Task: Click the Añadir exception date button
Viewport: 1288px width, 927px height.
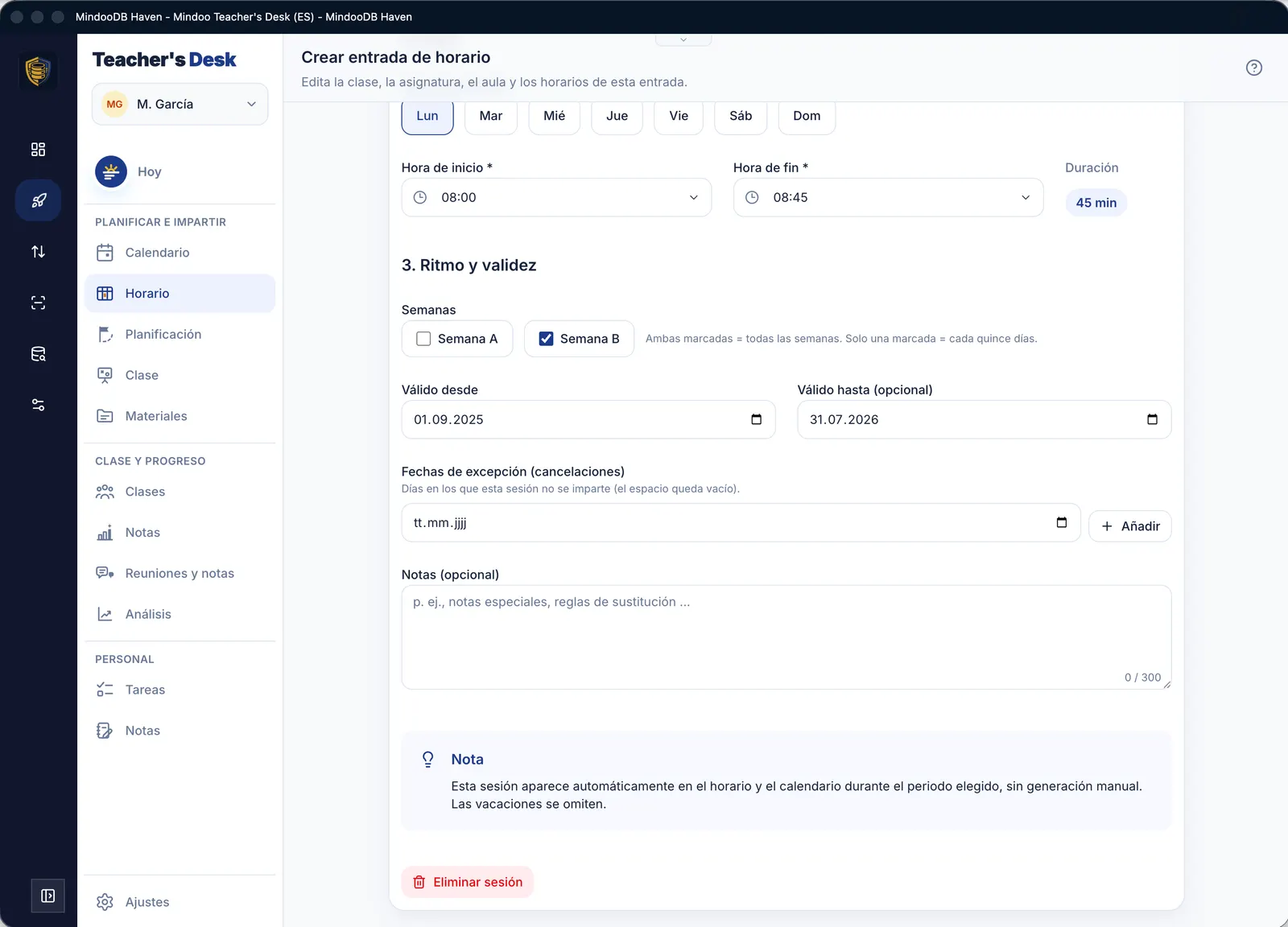Action: pyautogui.click(x=1129, y=526)
